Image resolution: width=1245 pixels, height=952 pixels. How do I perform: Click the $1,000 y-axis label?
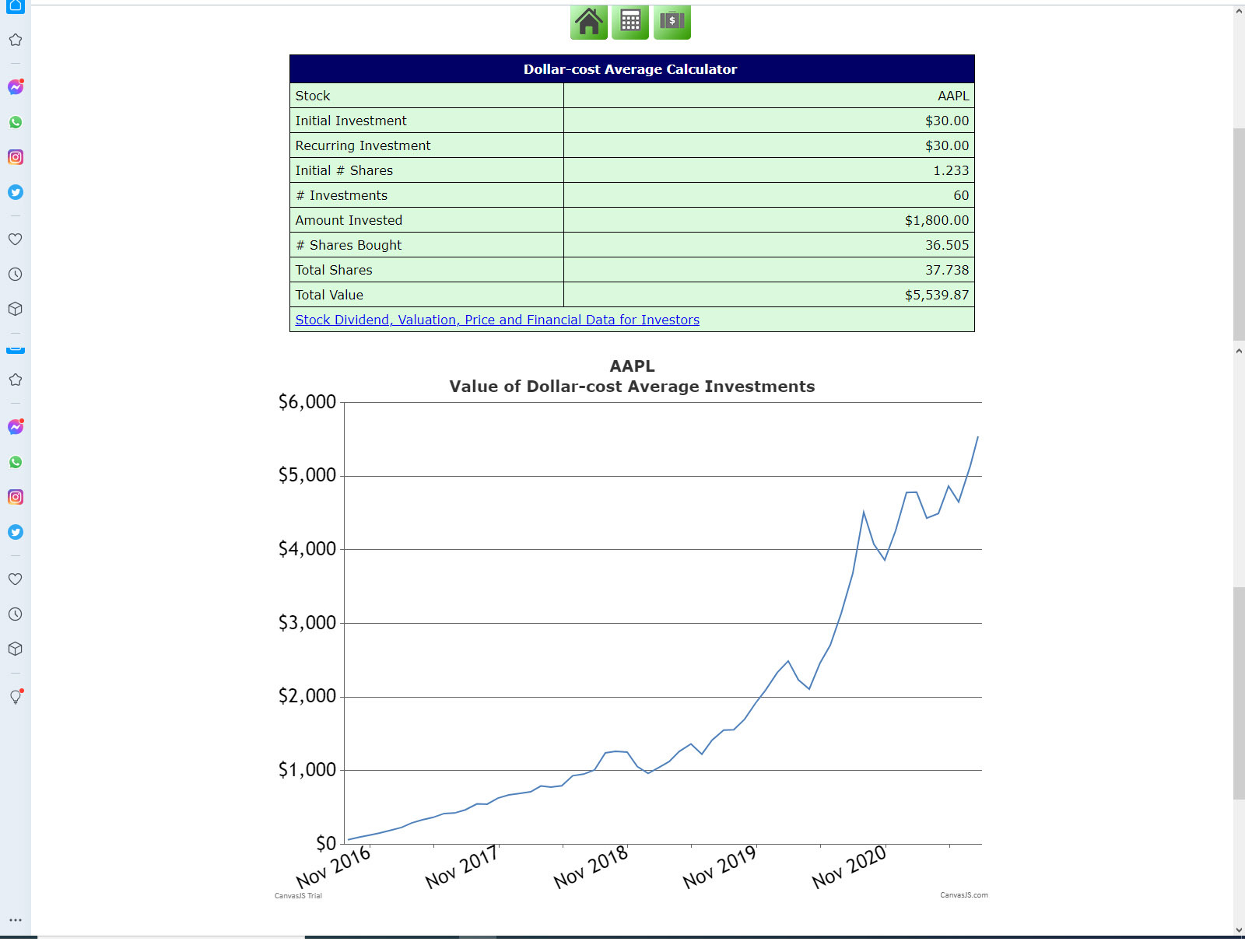307,770
